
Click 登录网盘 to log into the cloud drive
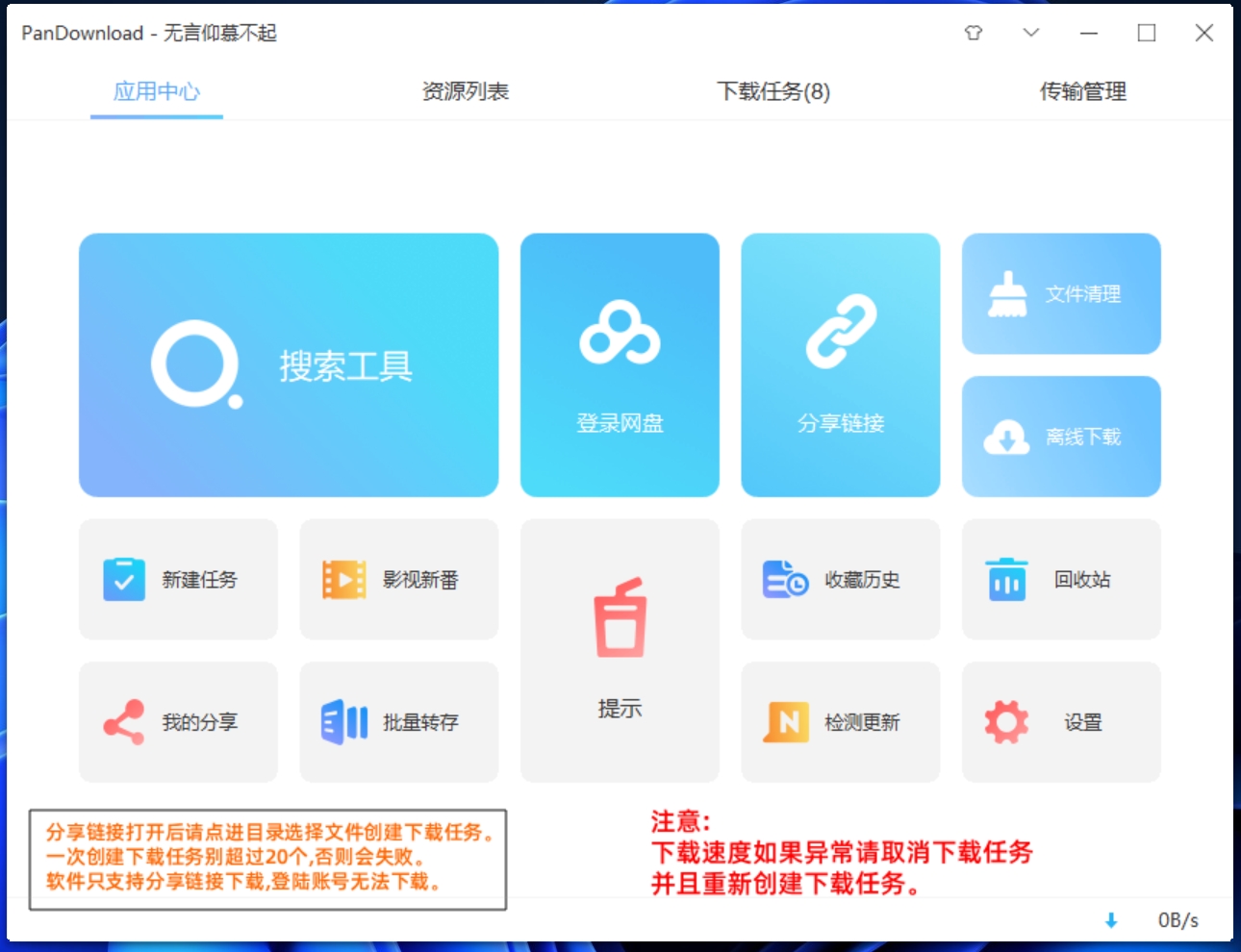point(620,365)
